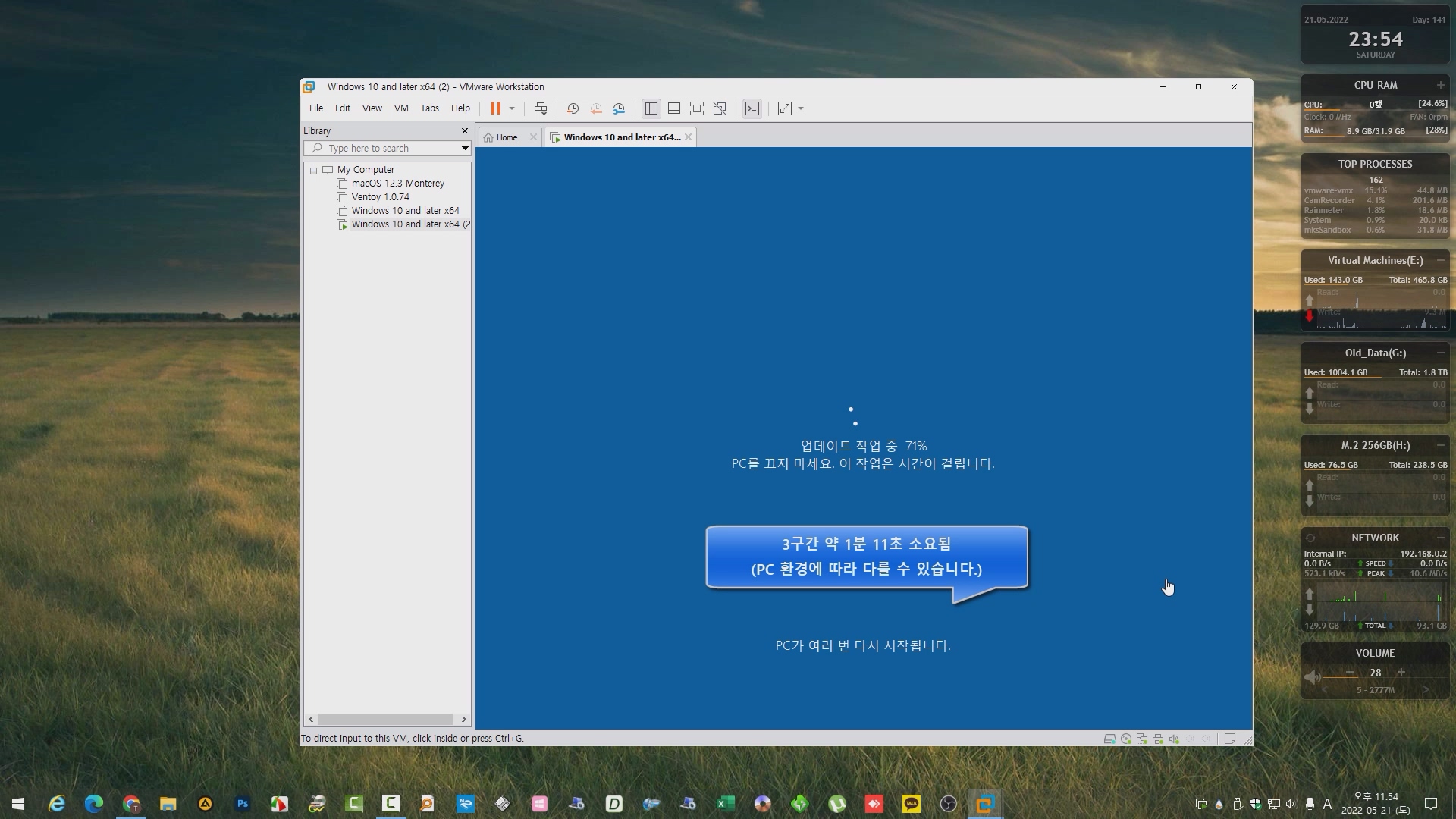1456x819 pixels.
Task: Increase volume with the plus button
Action: (x=1401, y=673)
